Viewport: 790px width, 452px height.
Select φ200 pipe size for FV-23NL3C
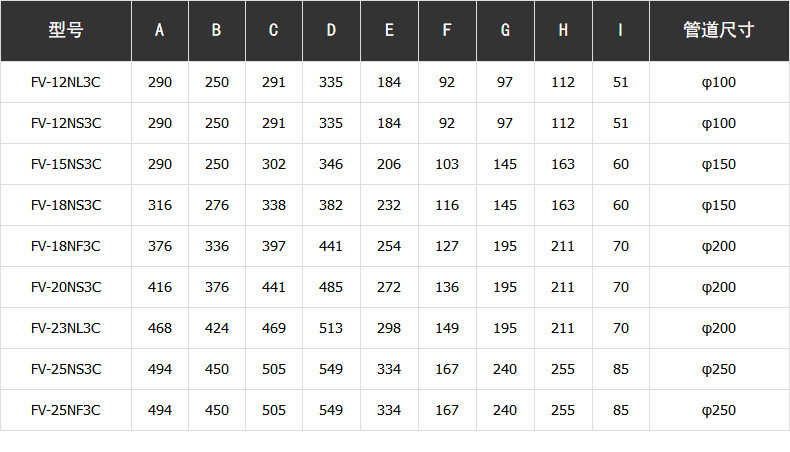tap(718, 328)
